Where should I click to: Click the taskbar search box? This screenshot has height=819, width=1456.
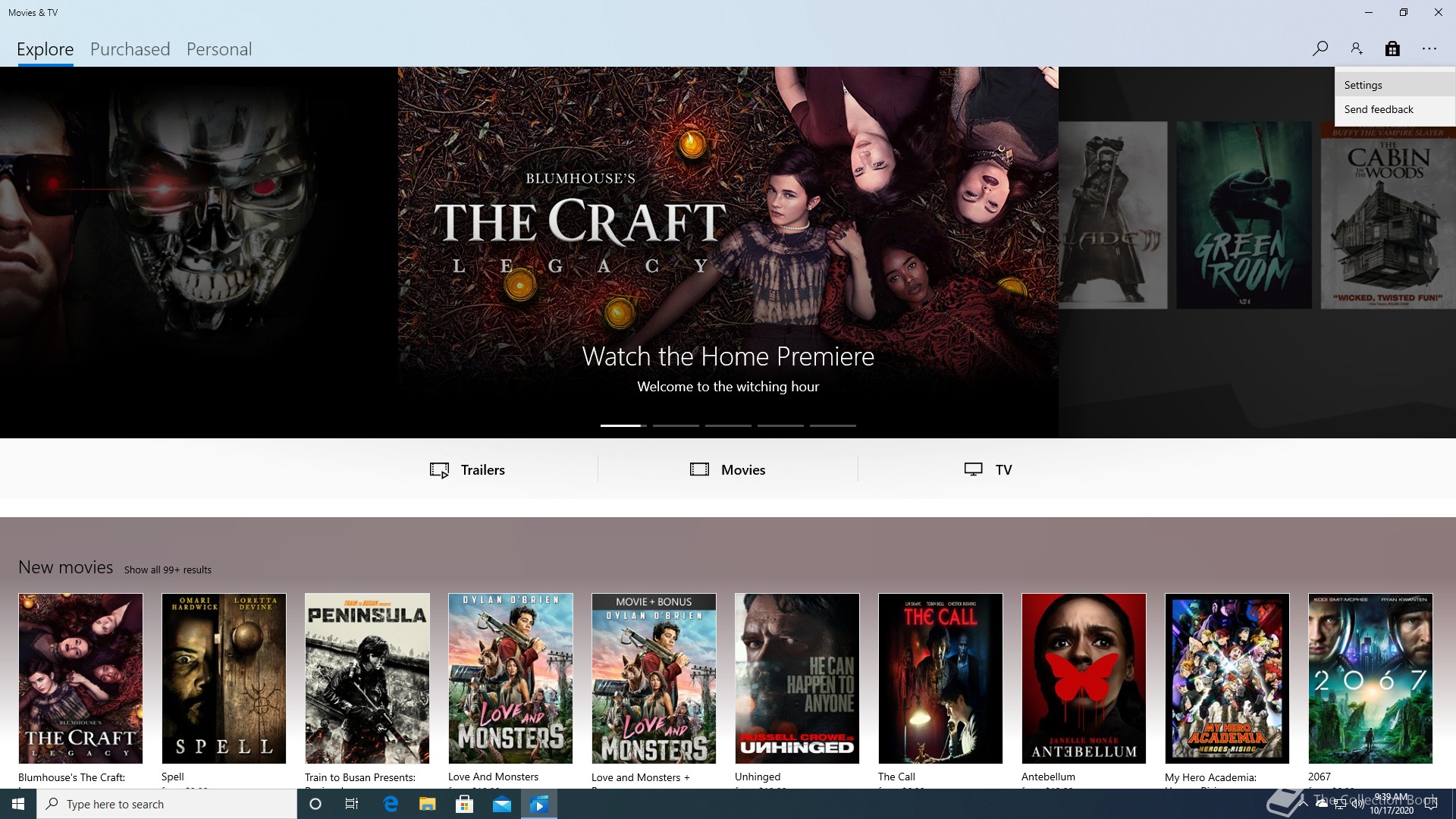167,804
